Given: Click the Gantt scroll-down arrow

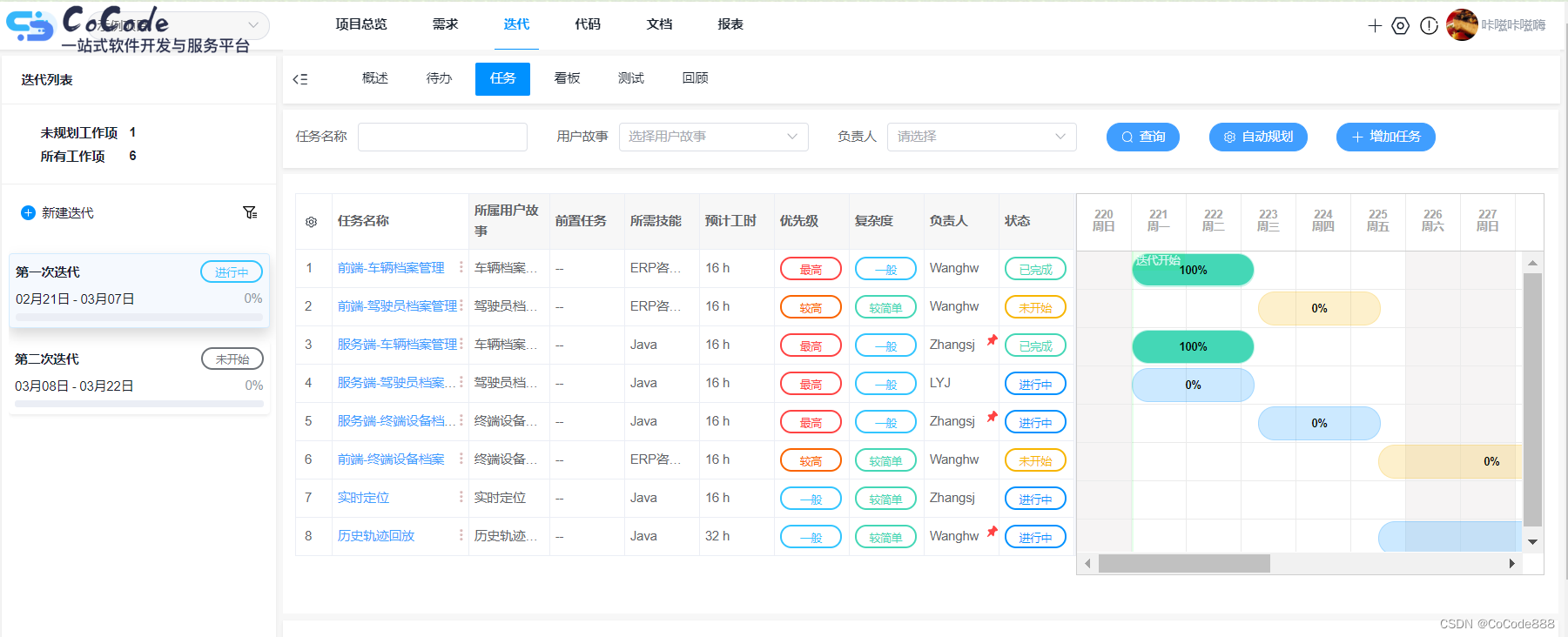Looking at the screenshot, I should coord(1532,541).
